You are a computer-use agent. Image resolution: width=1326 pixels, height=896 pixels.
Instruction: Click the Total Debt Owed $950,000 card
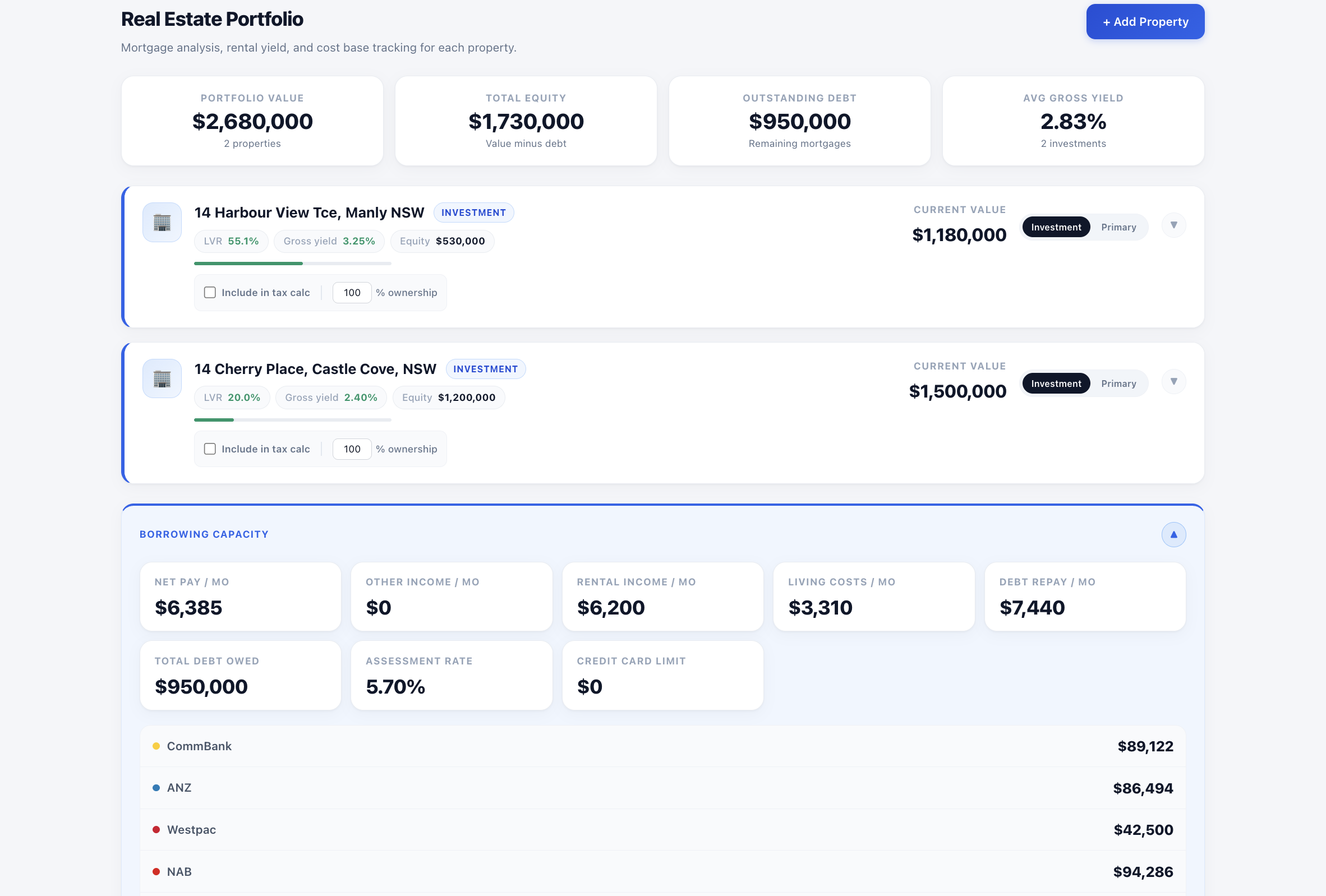(x=240, y=675)
